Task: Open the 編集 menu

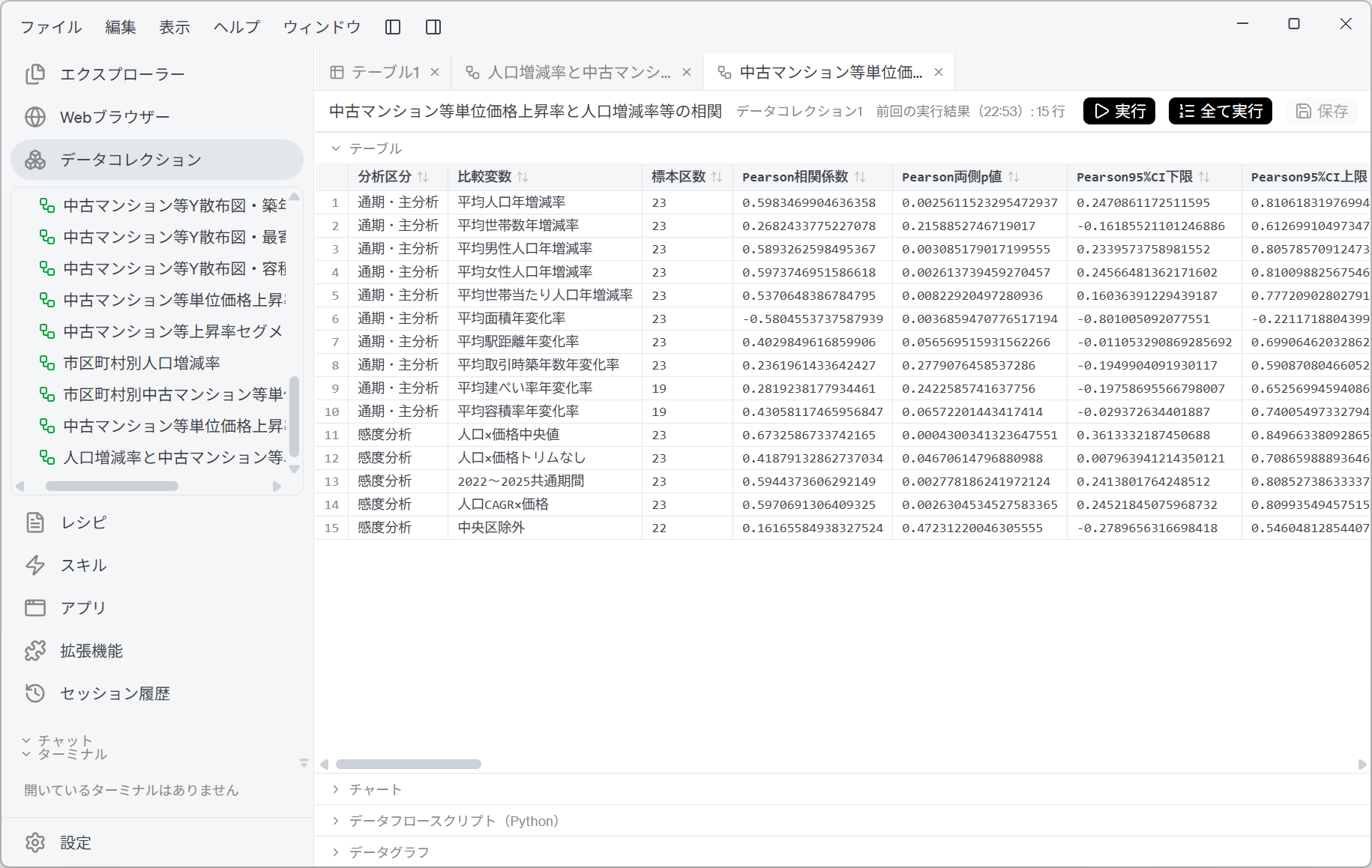Action: click(121, 27)
